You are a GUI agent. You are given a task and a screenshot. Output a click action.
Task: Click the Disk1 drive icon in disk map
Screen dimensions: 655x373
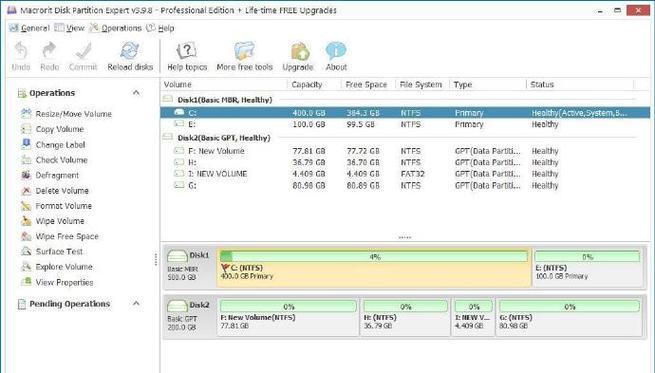(177, 256)
